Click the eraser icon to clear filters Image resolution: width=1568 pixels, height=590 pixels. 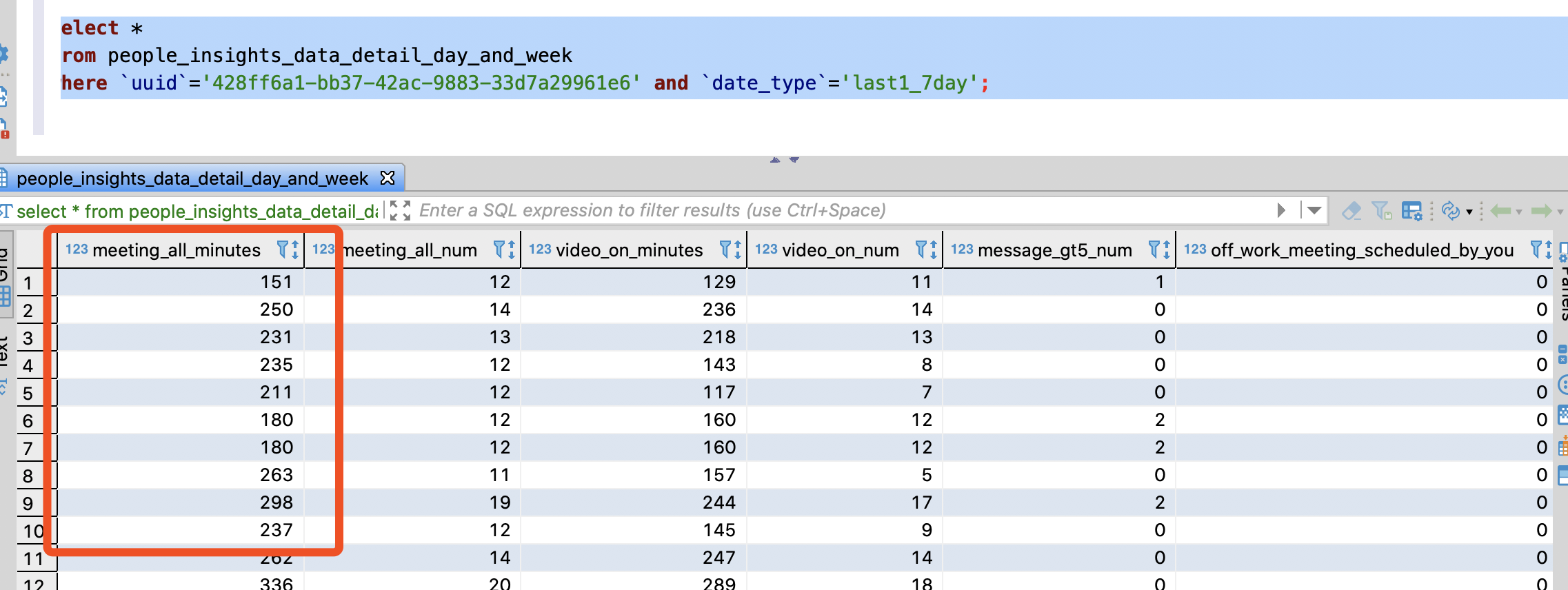tap(1351, 211)
